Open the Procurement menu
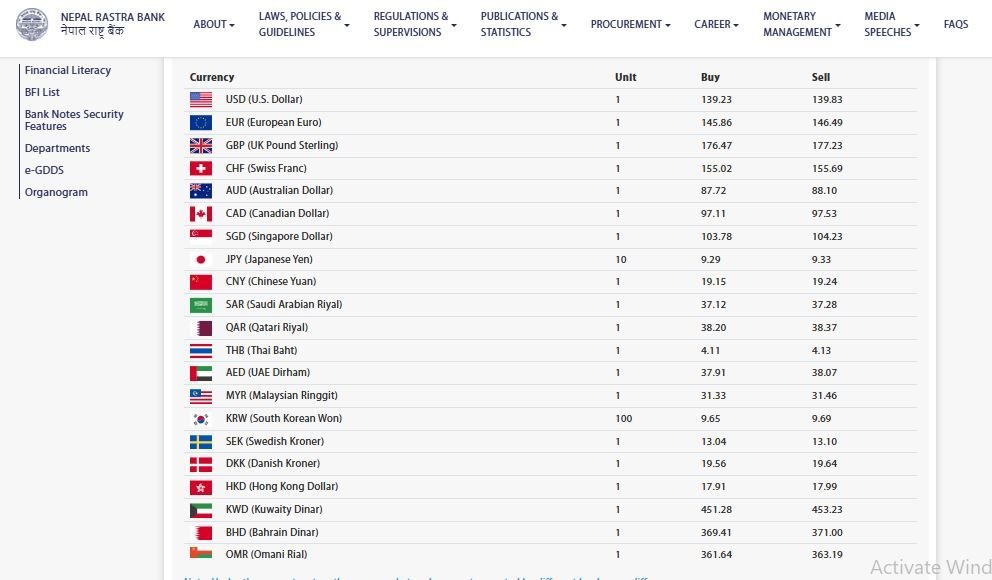 point(630,24)
